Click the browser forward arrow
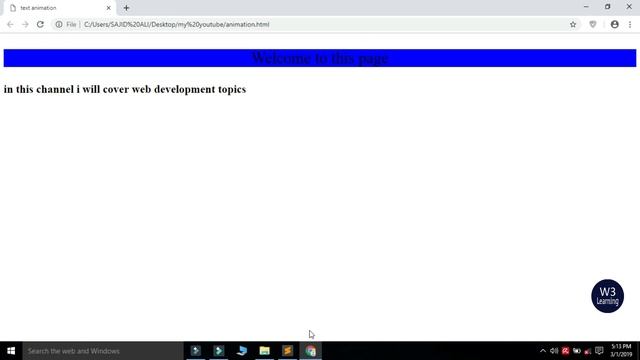640x360 pixels. pos(25,24)
